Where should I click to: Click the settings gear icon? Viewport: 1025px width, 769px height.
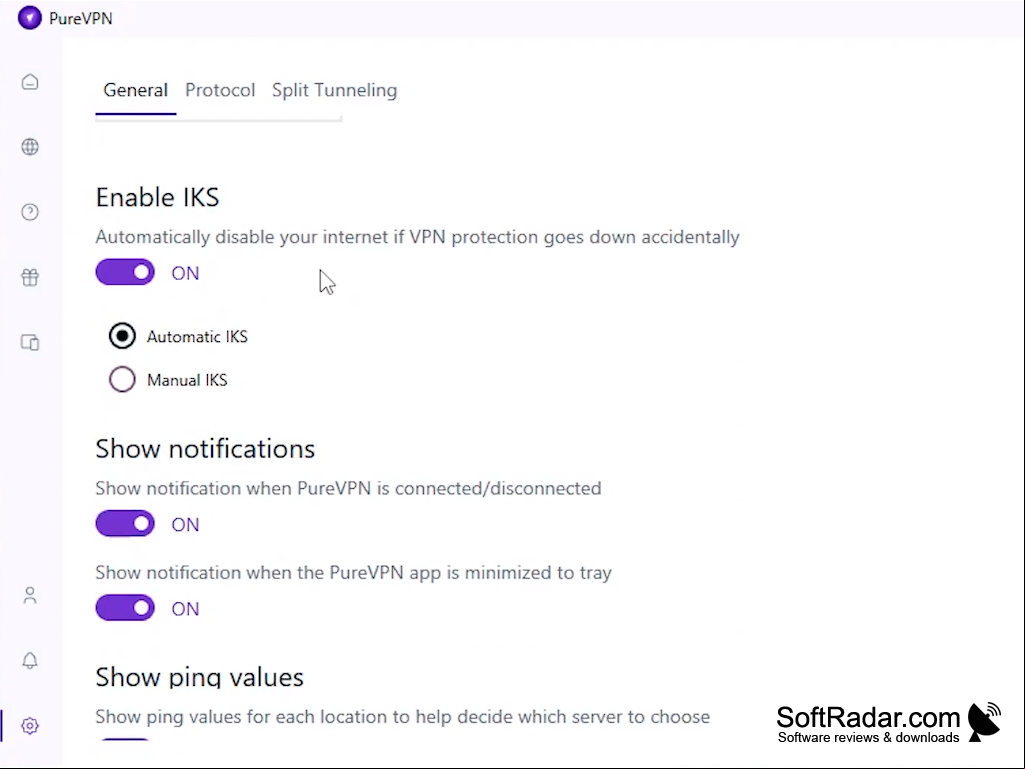30,725
